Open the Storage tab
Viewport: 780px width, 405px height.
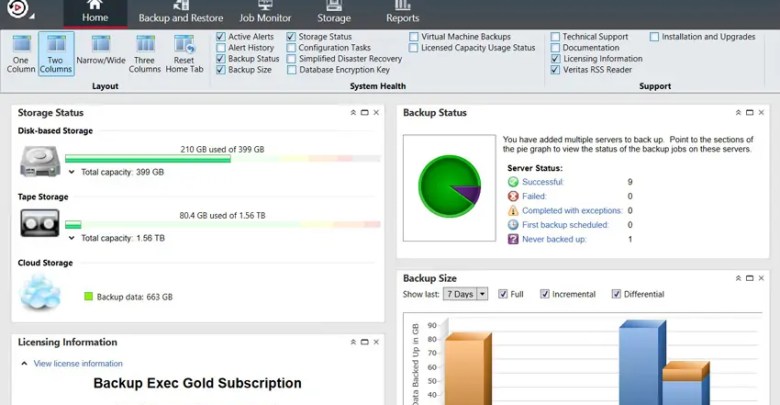coord(334,14)
